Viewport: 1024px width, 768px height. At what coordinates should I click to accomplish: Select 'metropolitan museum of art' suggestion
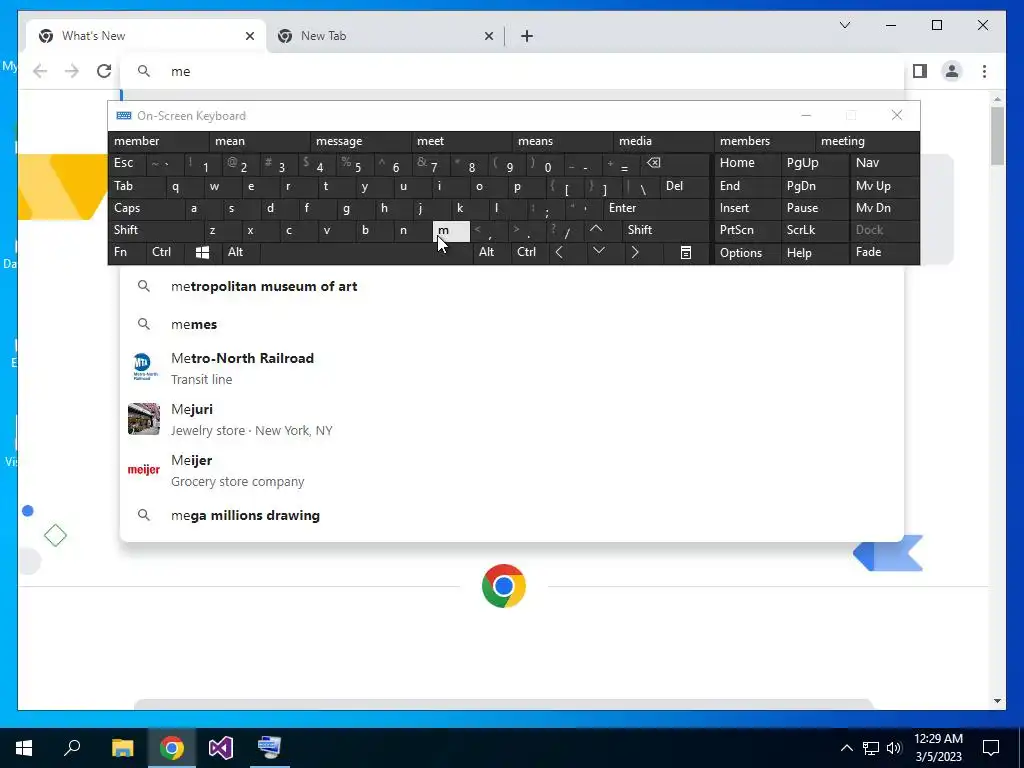coord(512,287)
